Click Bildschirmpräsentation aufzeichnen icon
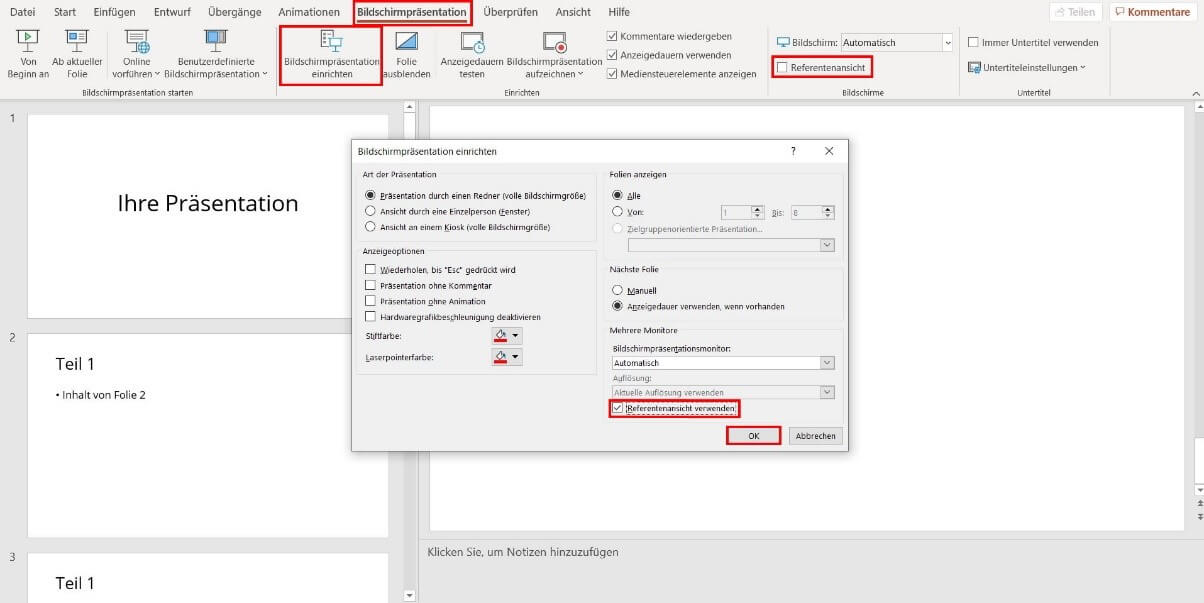The image size is (1204, 603). pos(554,54)
